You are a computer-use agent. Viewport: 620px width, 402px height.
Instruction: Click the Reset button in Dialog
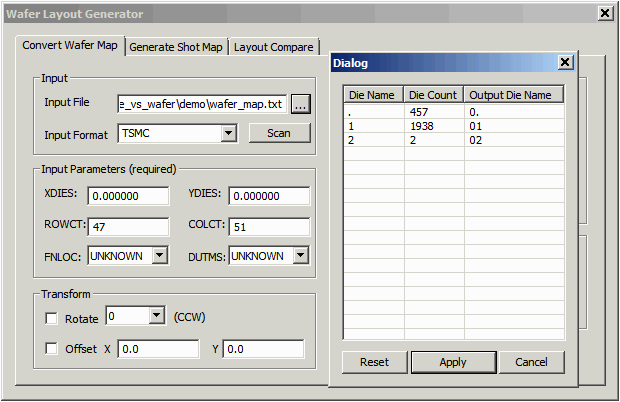(x=374, y=362)
